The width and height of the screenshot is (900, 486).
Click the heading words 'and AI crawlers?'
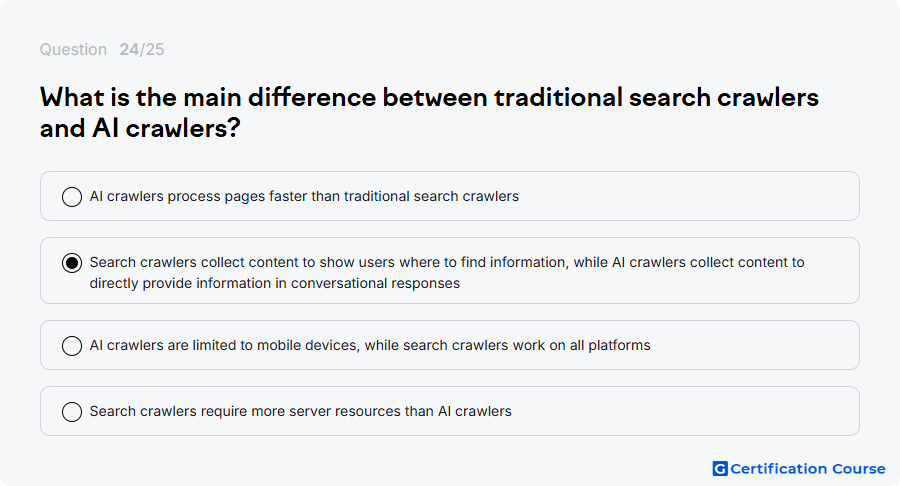pos(140,128)
